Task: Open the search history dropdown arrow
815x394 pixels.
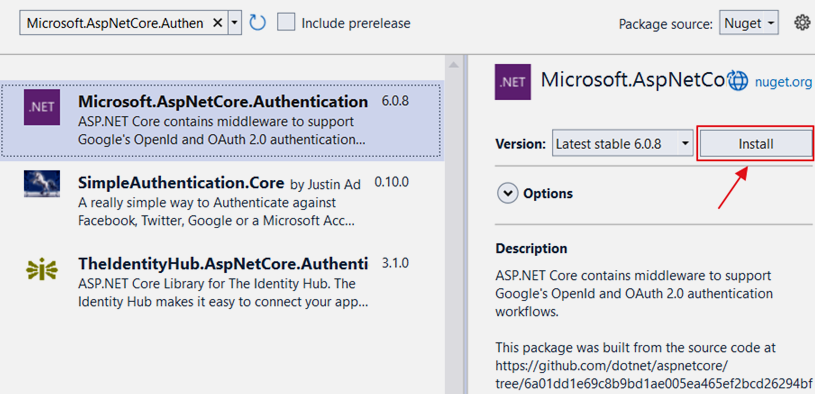Action: [x=234, y=23]
